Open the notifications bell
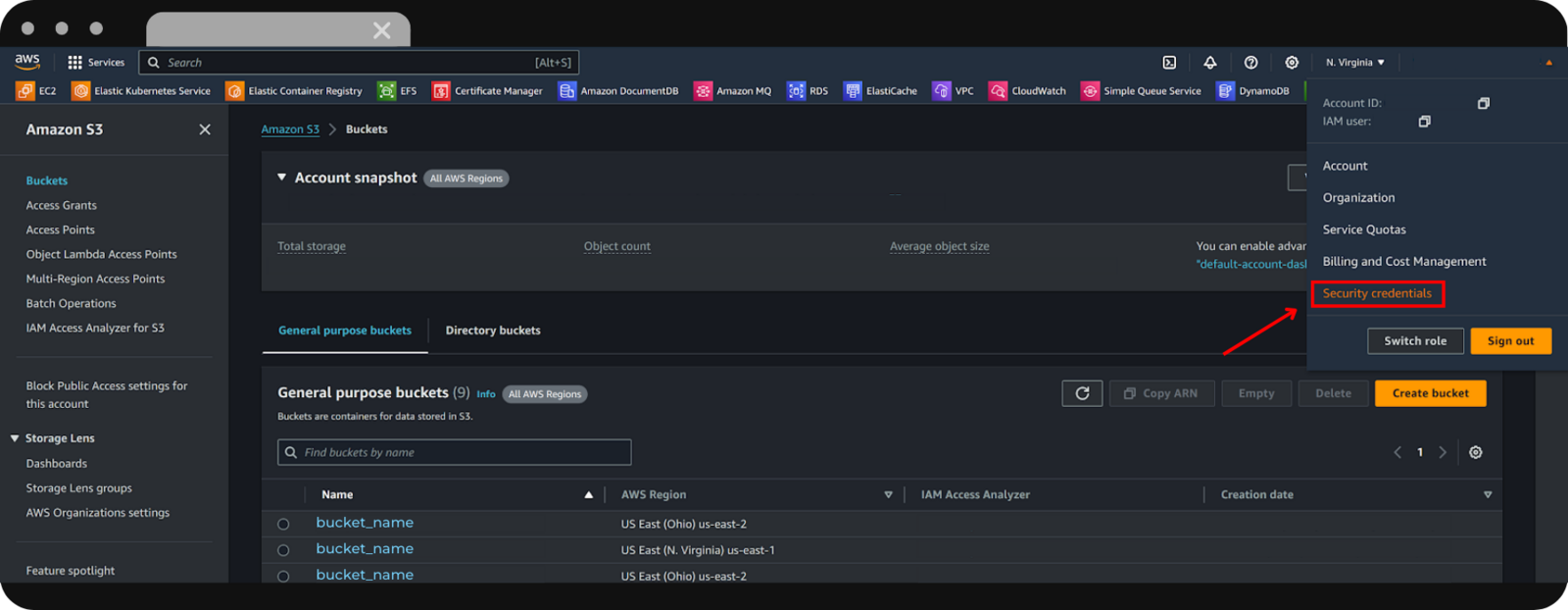The height and width of the screenshot is (610, 1568). (x=1210, y=62)
